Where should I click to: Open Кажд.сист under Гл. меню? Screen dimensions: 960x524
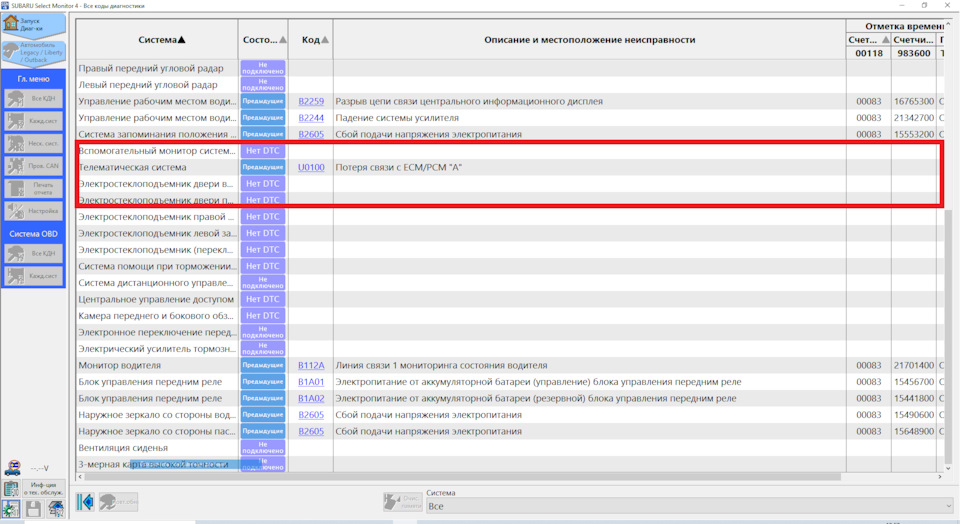click(34, 121)
